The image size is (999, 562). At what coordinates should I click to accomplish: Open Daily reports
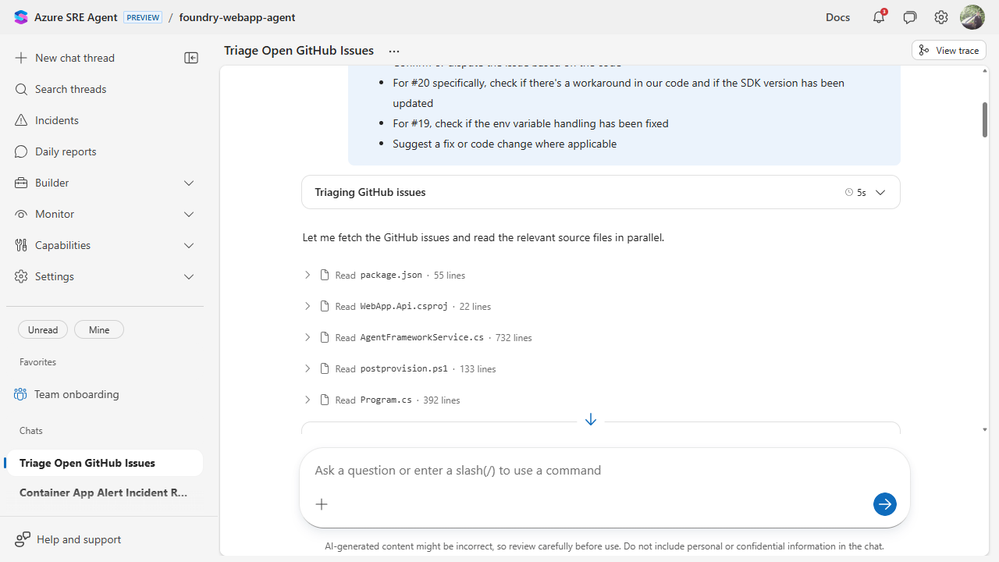(66, 152)
